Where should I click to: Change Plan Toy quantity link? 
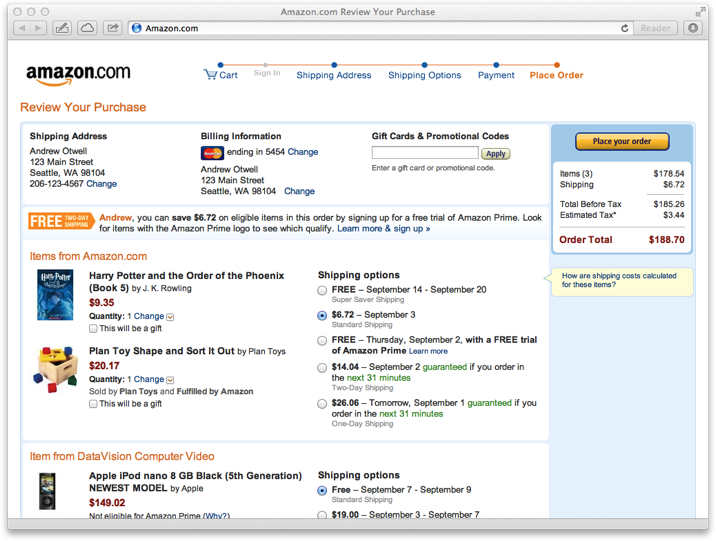tap(149, 379)
